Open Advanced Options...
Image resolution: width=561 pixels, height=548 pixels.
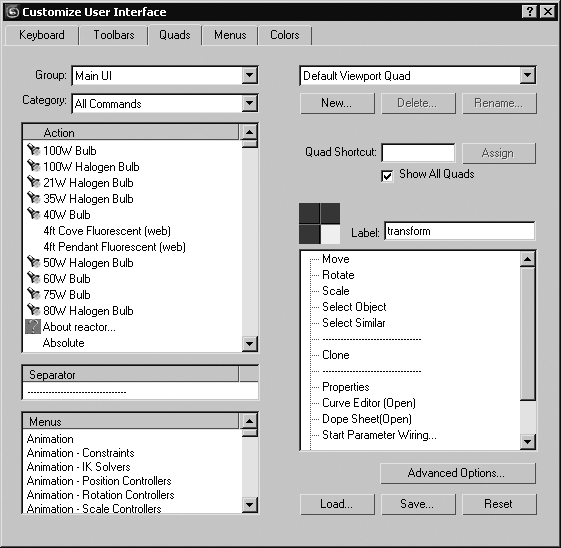point(458,473)
